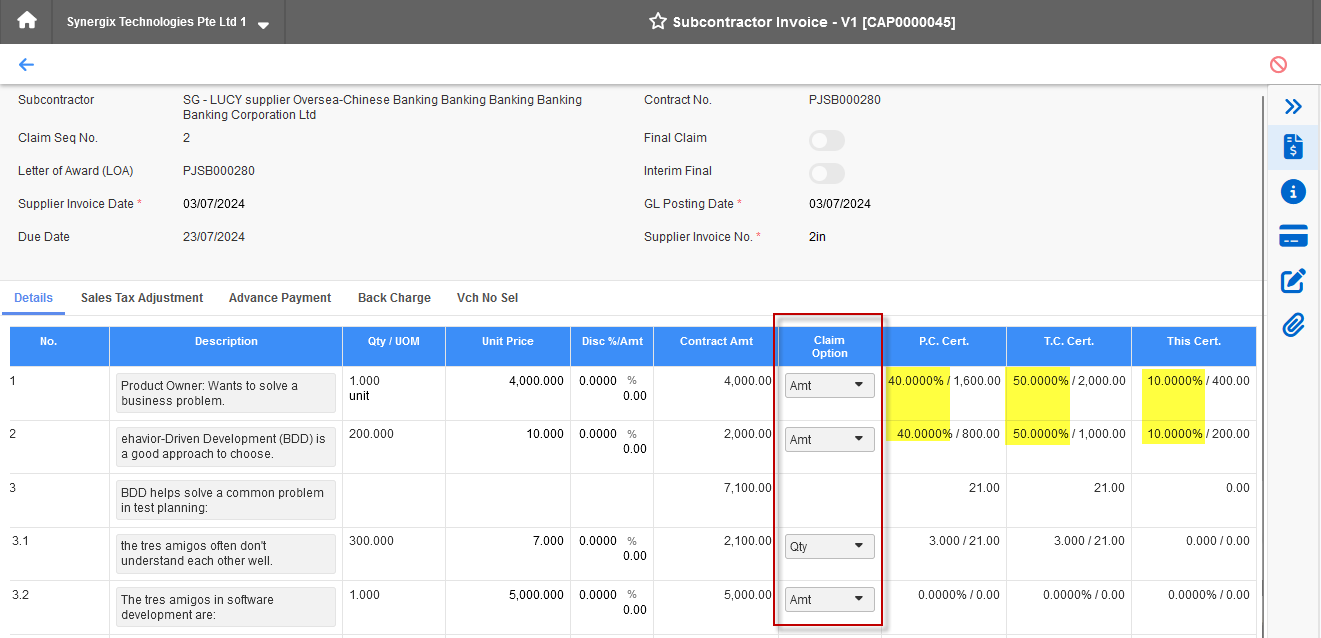1321x638 pixels.
Task: Click the back arrow to return
Action: (x=26, y=64)
